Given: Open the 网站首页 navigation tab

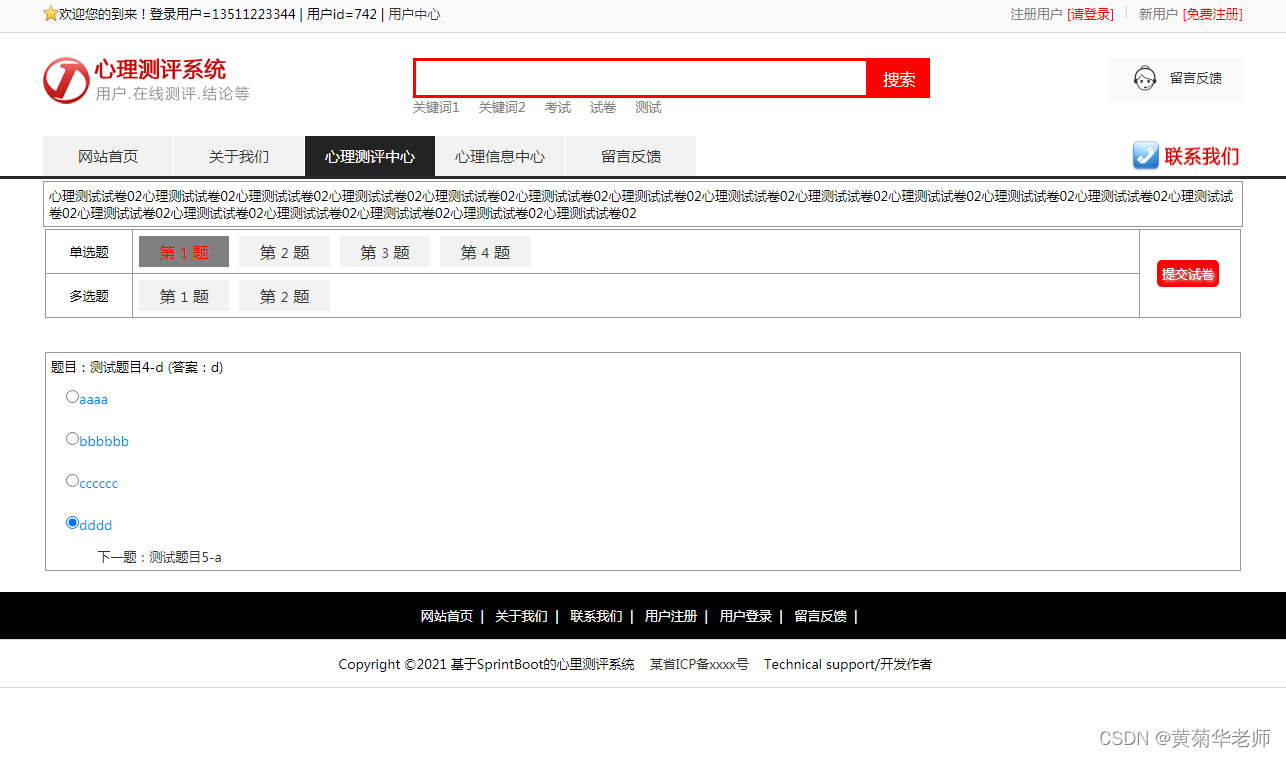Looking at the screenshot, I should pyautogui.click(x=107, y=156).
